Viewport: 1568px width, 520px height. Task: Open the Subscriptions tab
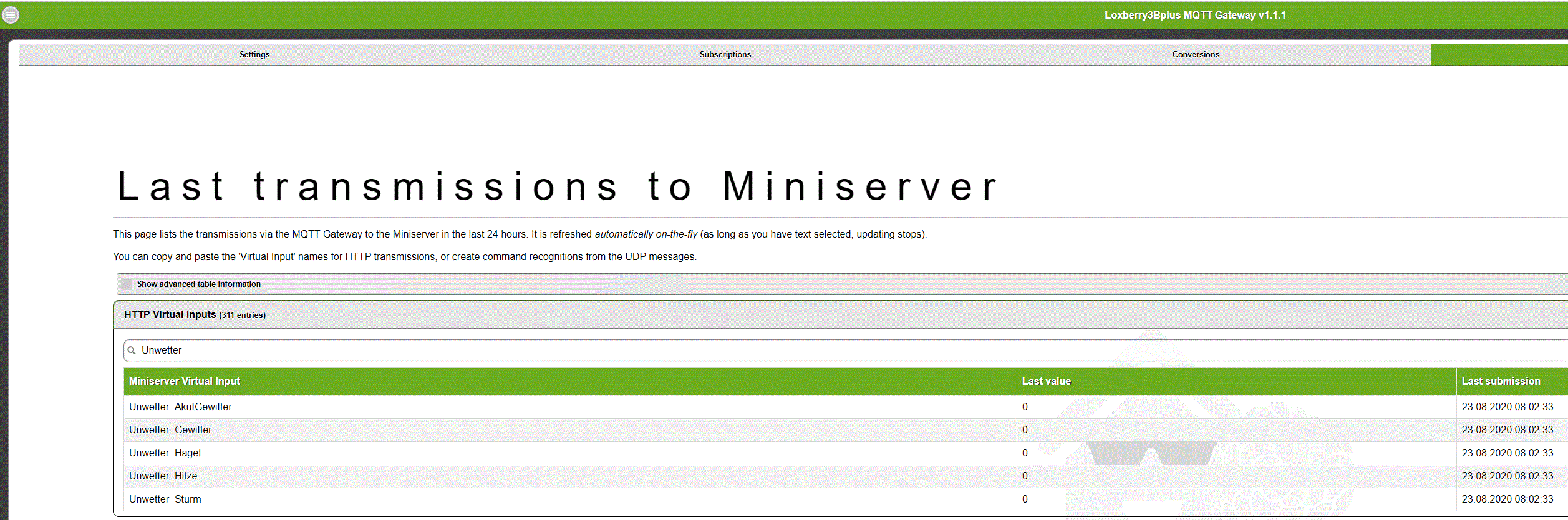click(725, 55)
